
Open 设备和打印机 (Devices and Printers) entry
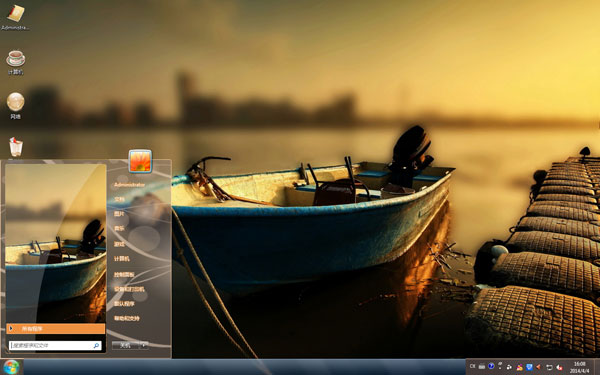129,289
